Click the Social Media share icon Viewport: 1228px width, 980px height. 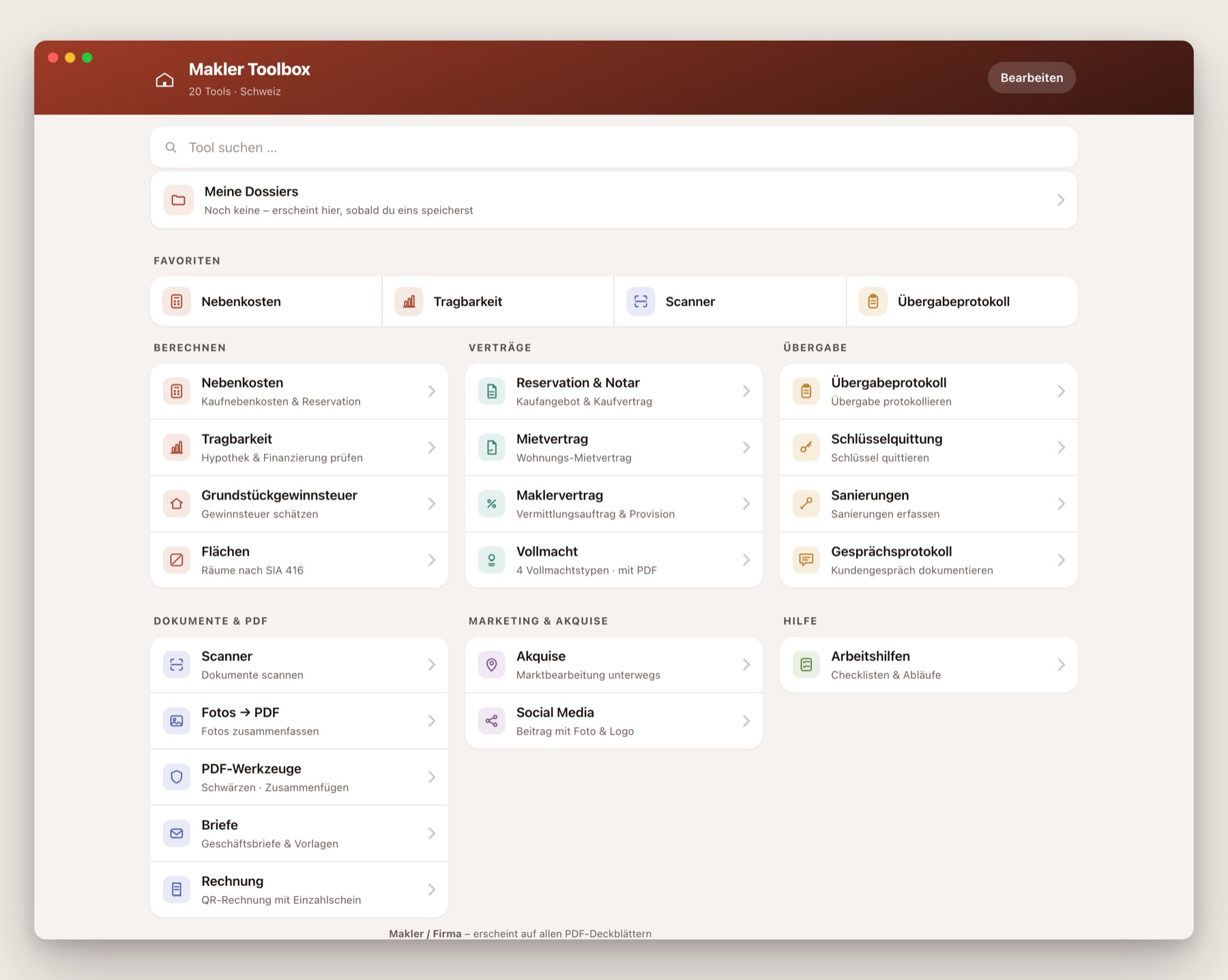[491, 721]
